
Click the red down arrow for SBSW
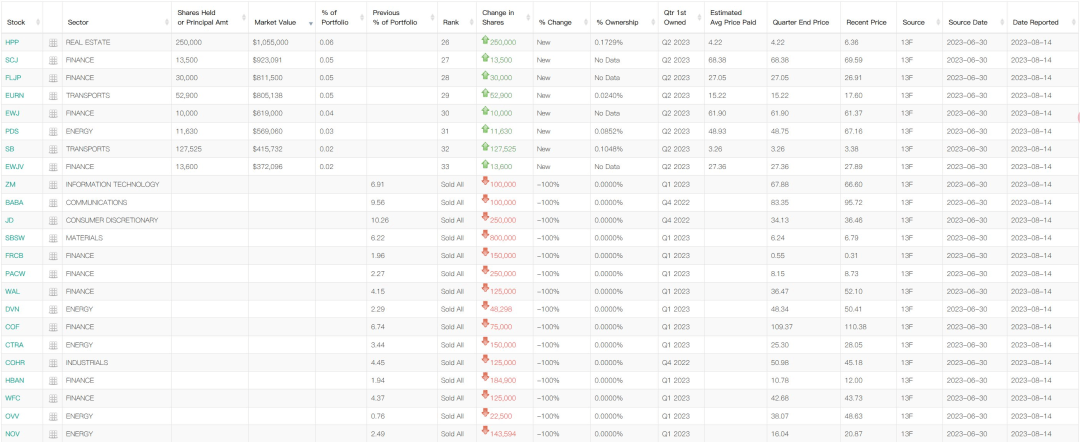click(485, 237)
